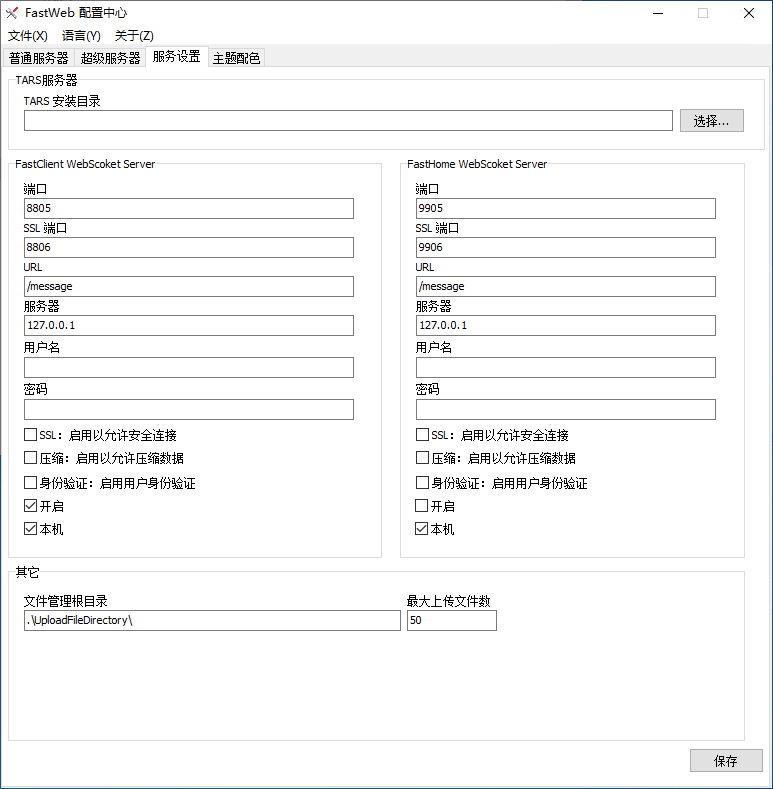Click the FastHome 密码 field

[566, 410]
